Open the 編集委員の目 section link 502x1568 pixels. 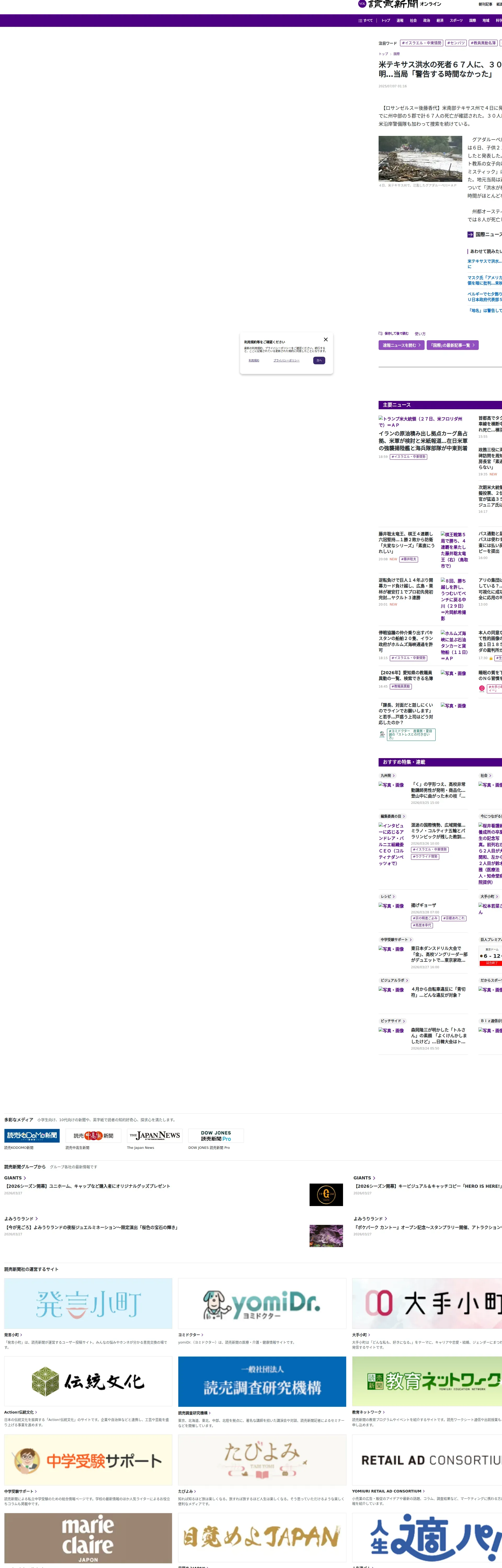392,816
